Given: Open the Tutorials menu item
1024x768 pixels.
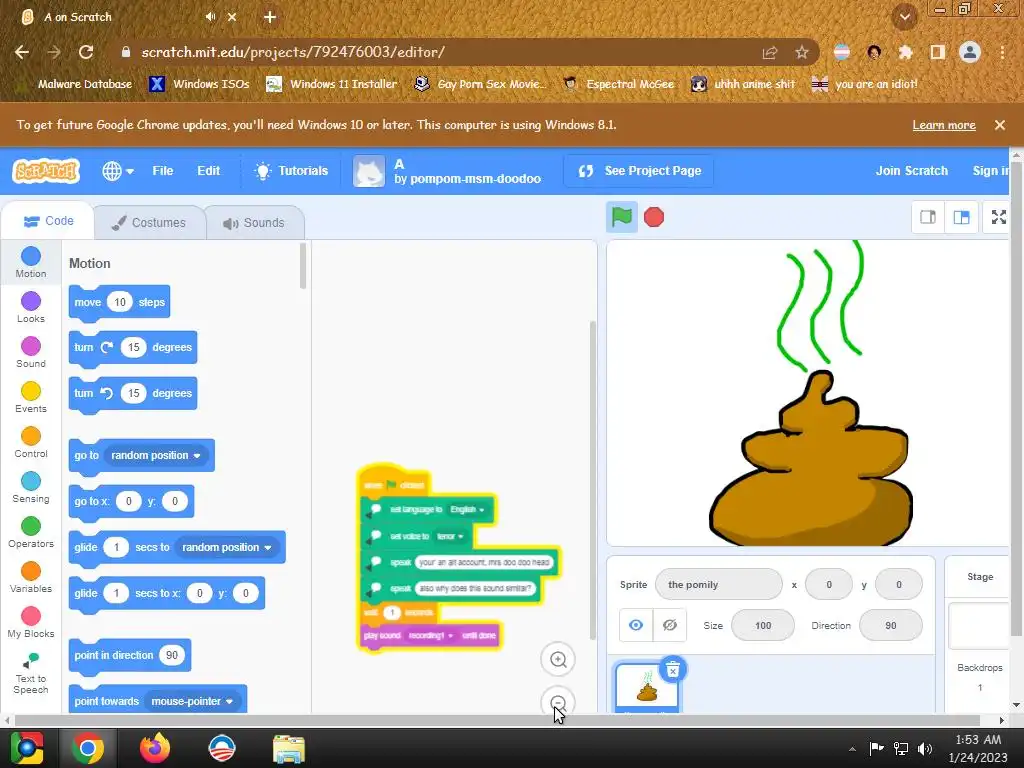Looking at the screenshot, I should 291,171.
